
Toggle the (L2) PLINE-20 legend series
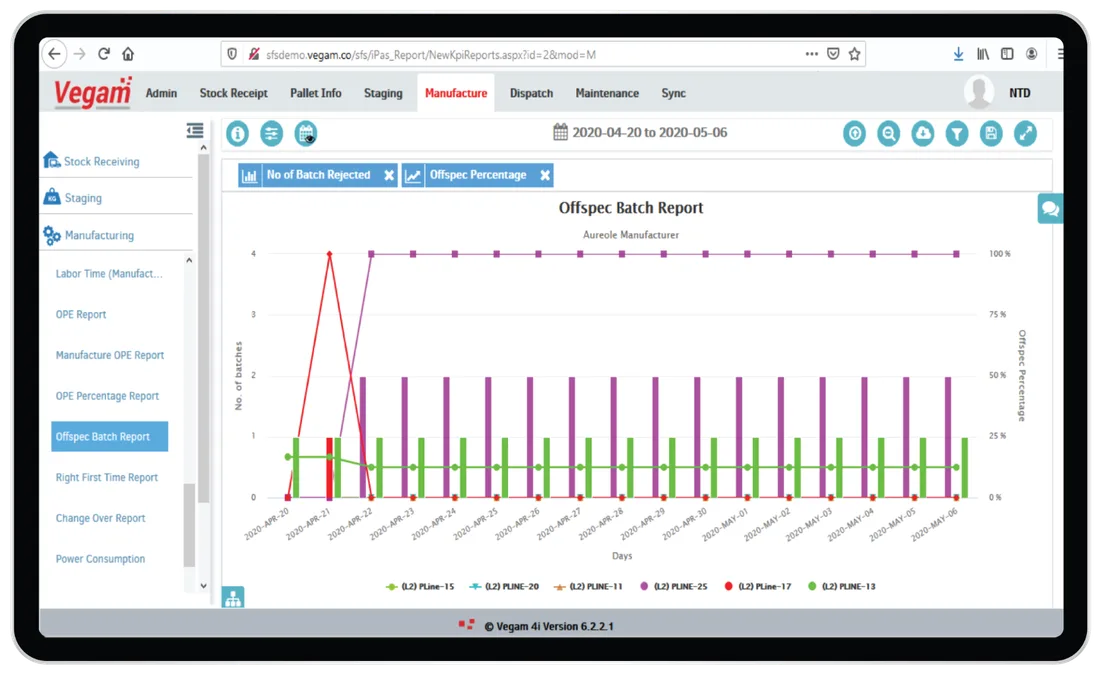[504, 586]
